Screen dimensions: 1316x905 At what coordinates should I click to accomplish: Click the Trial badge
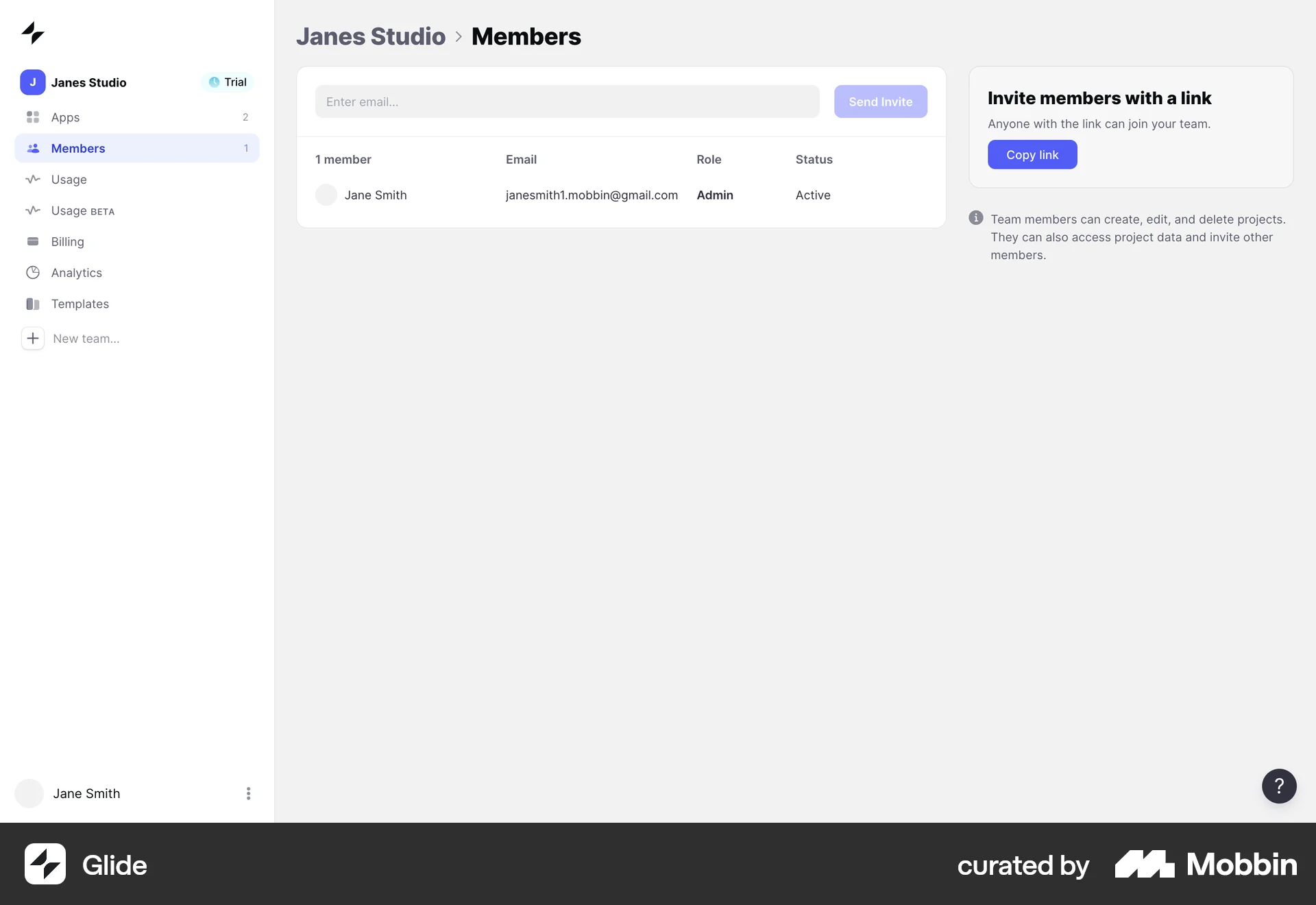[227, 82]
